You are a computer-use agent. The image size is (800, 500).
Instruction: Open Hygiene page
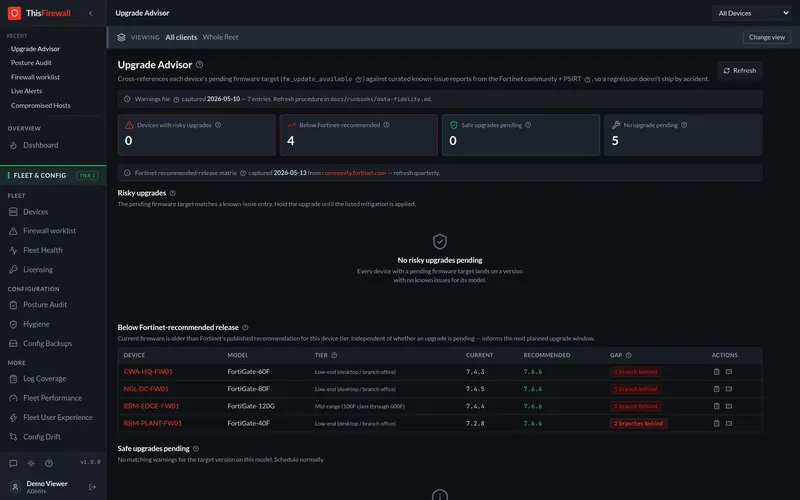point(36,324)
